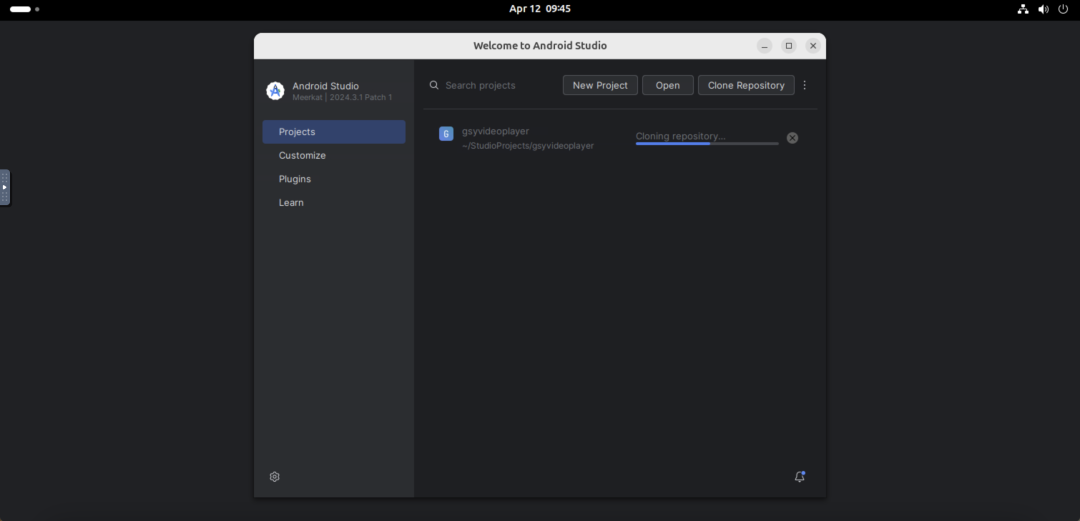Click the New Project button
The image size is (1080, 521).
tap(600, 85)
